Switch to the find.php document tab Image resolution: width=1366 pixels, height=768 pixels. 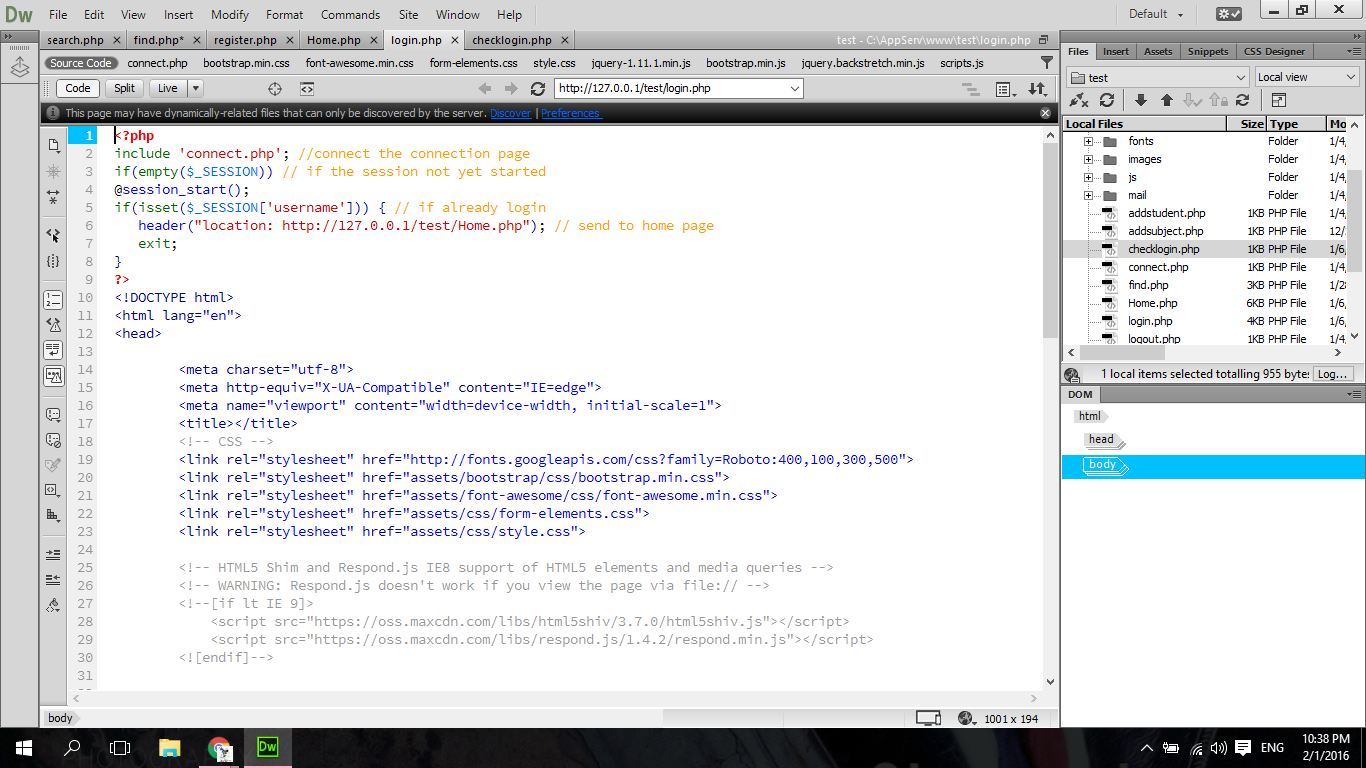159,40
